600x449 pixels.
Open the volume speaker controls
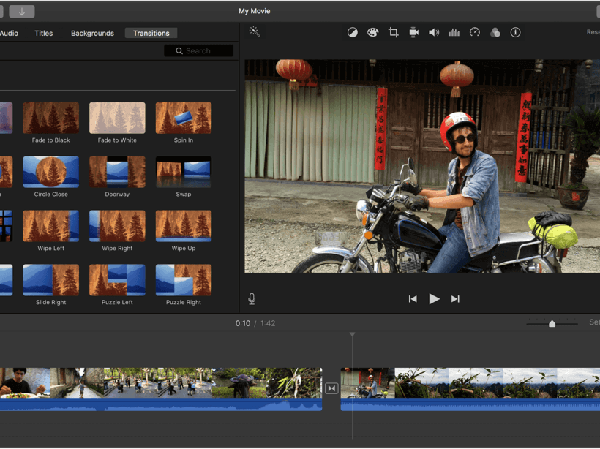(434, 32)
